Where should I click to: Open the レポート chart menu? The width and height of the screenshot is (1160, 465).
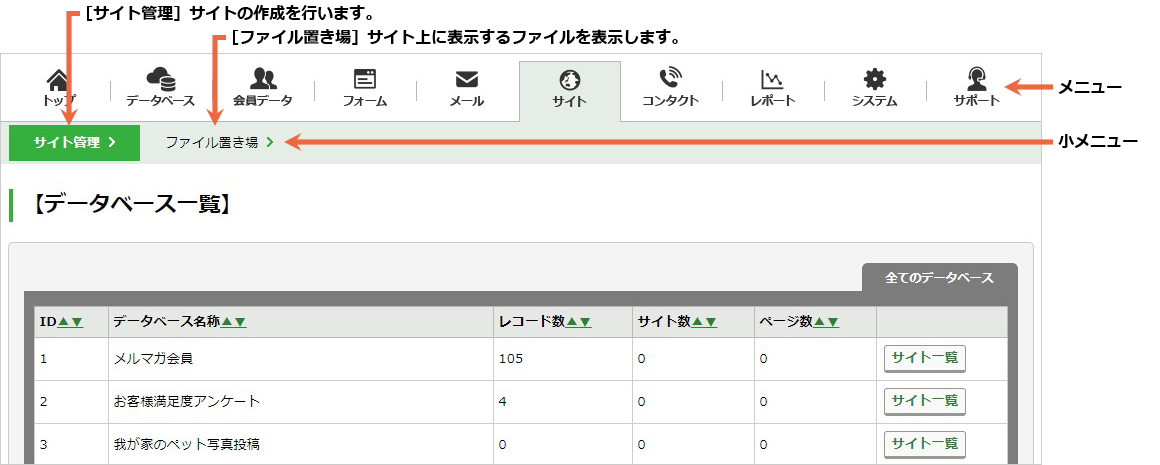point(772,89)
